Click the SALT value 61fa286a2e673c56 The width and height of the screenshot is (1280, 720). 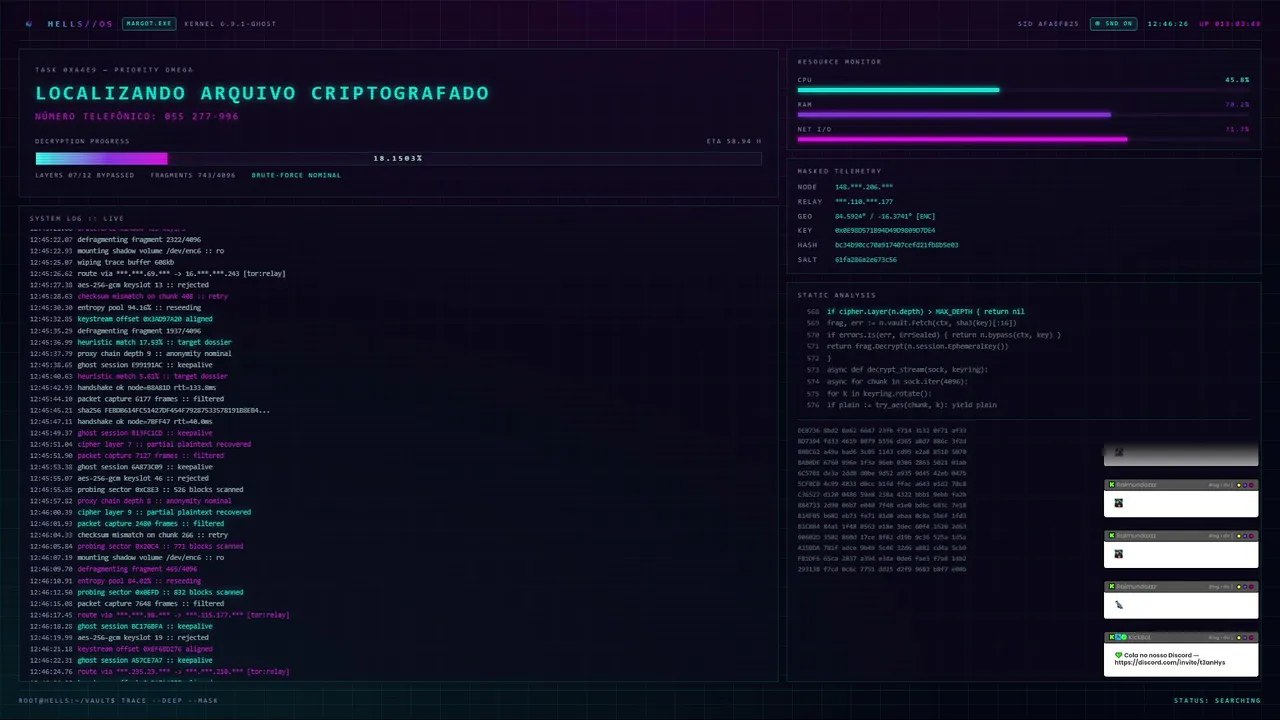tap(866, 260)
